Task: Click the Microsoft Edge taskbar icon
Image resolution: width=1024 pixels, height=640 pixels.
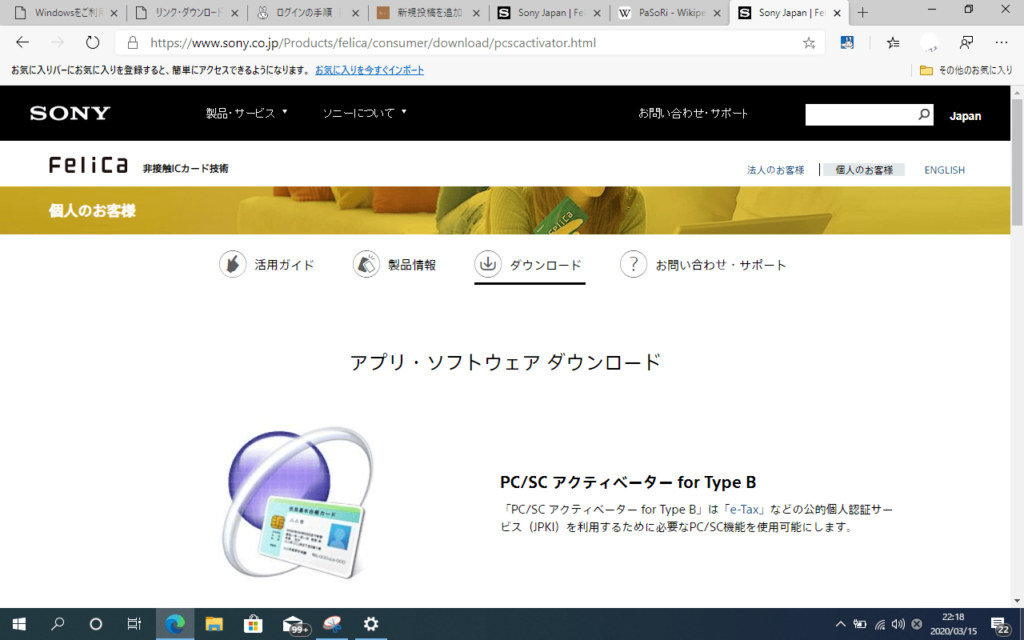Action: point(175,624)
